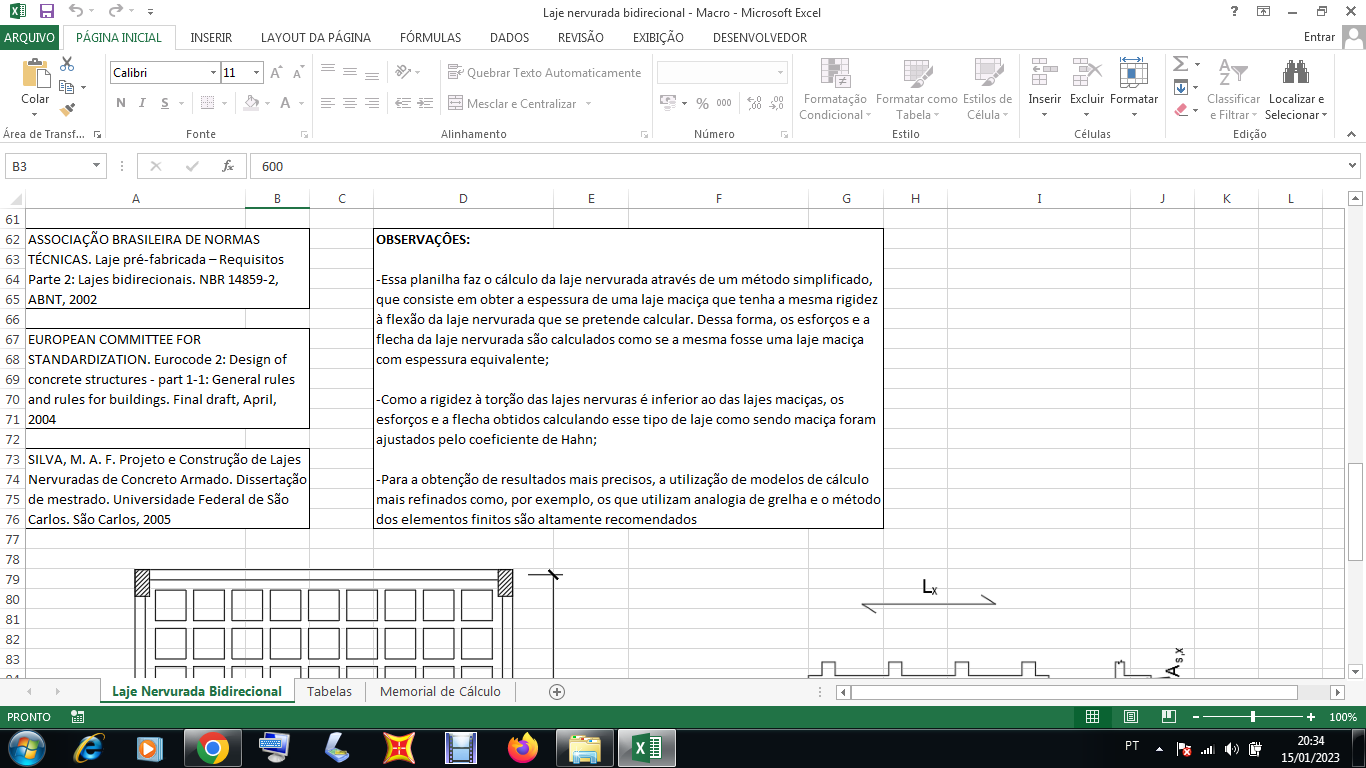
Task: Toggle align text left
Action: pyautogui.click(x=327, y=103)
